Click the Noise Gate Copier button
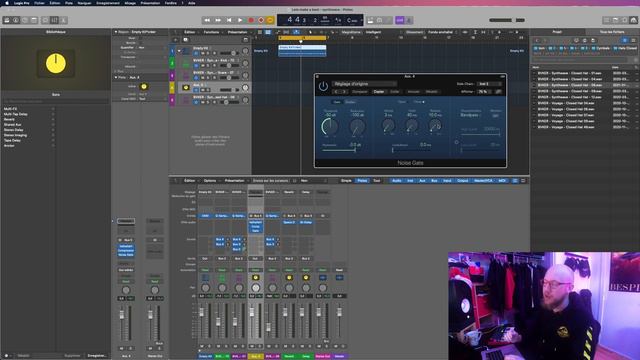Image resolution: width=640 pixels, height=360 pixels. click(379, 92)
